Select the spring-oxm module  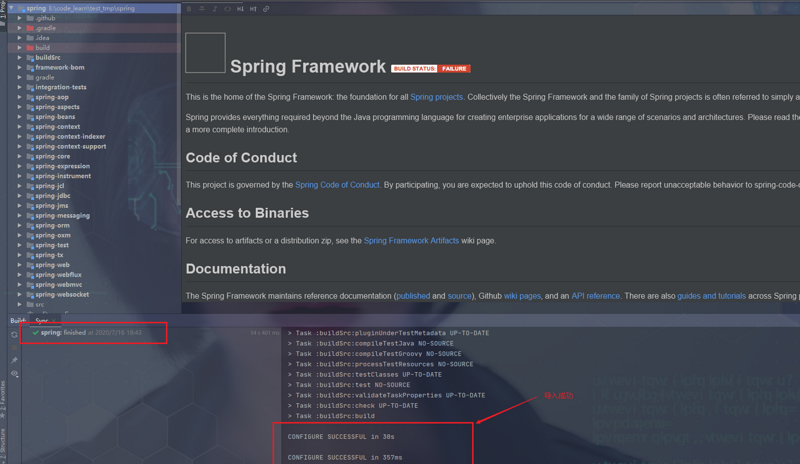click(53, 235)
